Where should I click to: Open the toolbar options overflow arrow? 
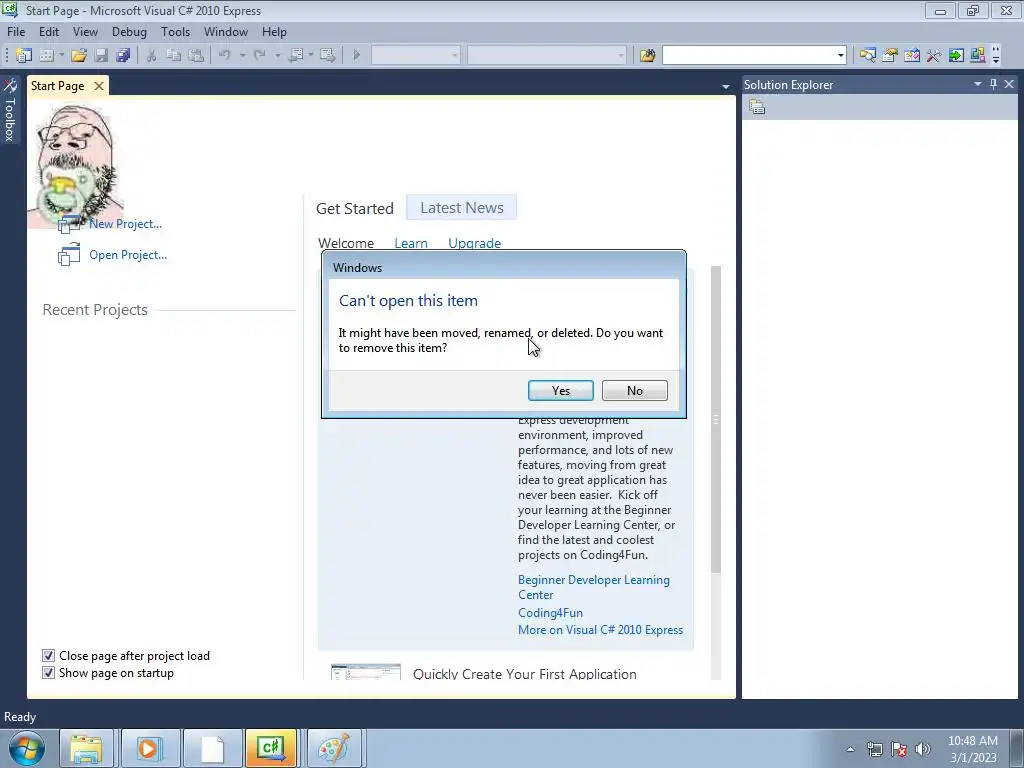(996, 56)
